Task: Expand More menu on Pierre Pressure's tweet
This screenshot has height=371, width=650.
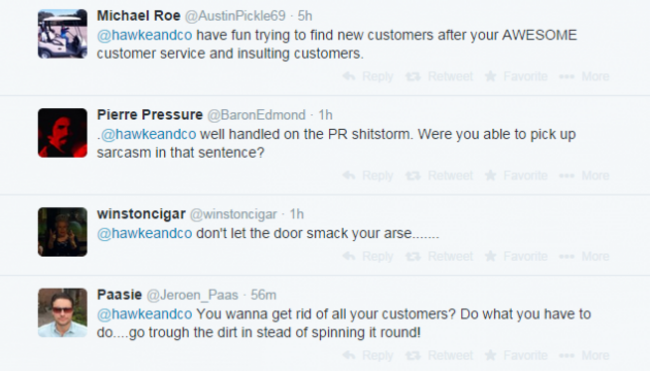Action: [584, 176]
